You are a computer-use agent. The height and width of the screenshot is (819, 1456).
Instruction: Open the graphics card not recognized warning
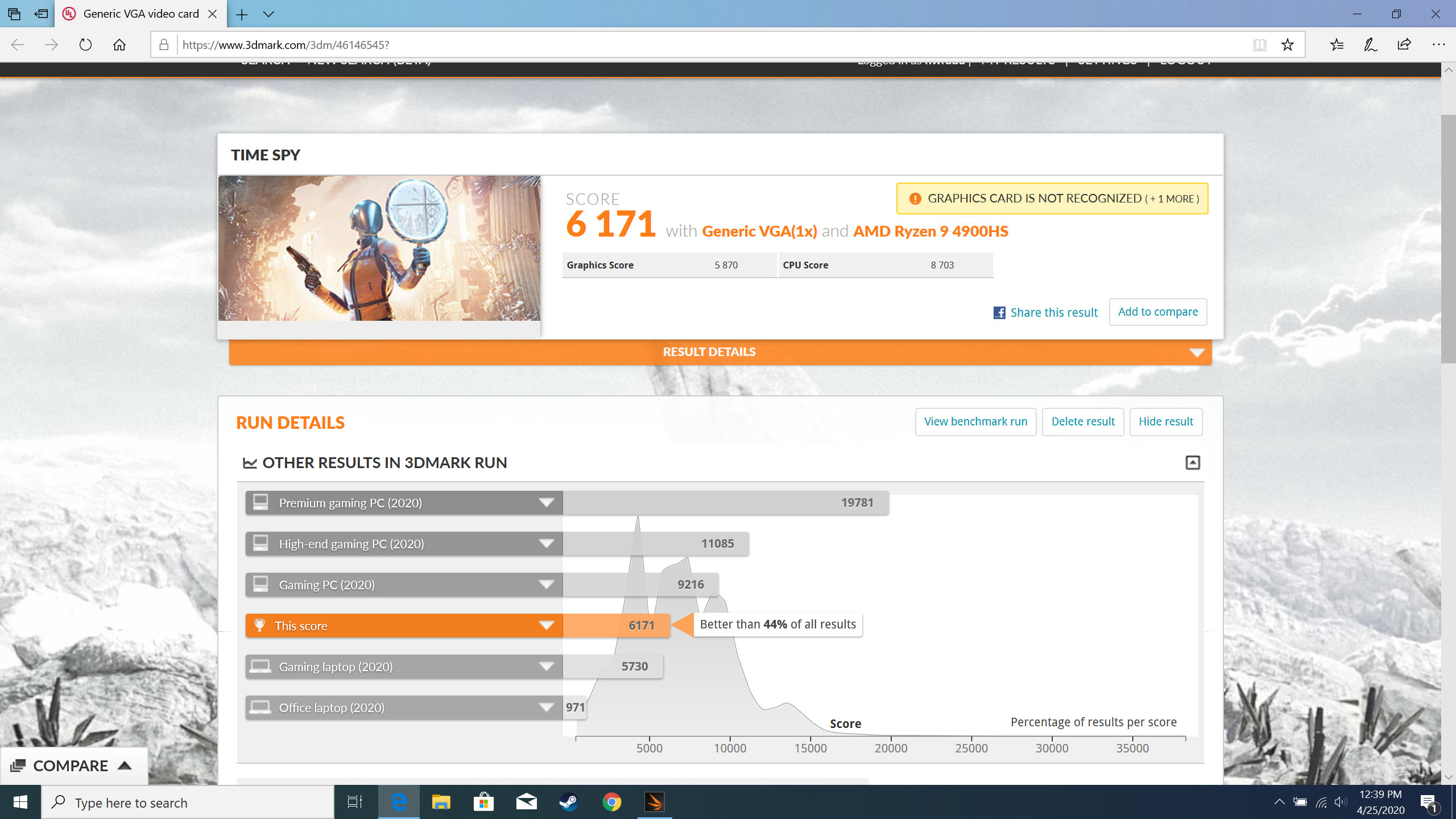[x=1052, y=198]
